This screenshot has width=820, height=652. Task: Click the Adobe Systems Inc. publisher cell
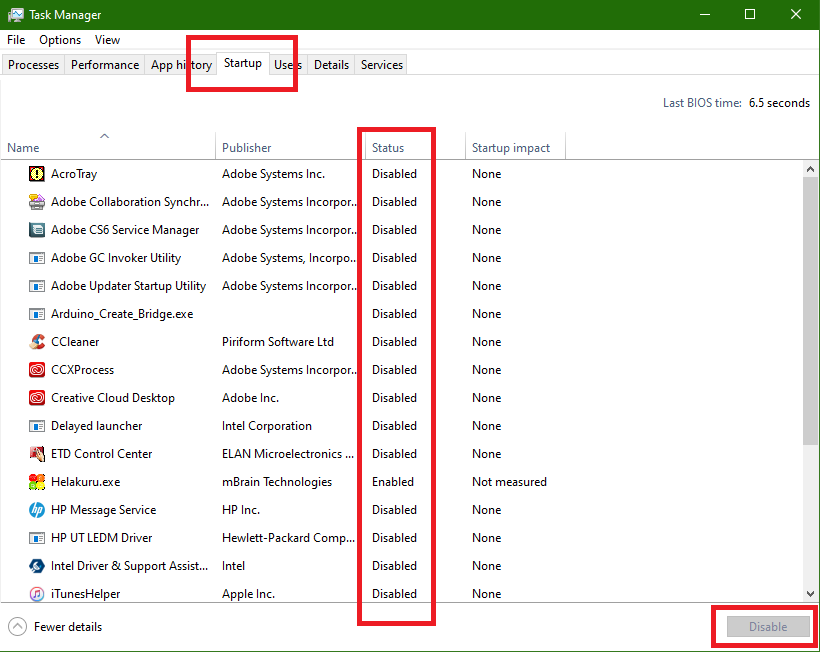click(274, 174)
